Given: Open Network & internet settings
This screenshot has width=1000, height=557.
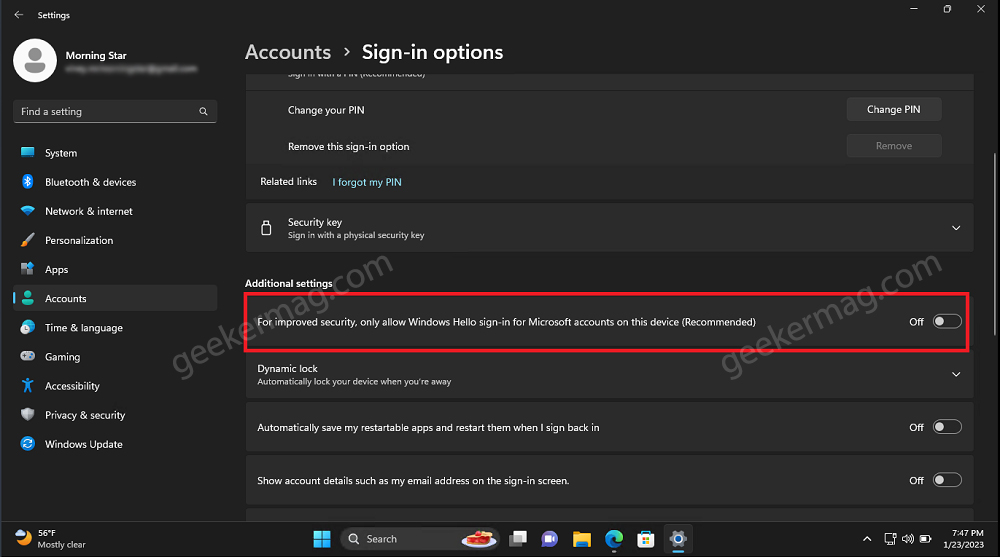Looking at the screenshot, I should (115, 211).
